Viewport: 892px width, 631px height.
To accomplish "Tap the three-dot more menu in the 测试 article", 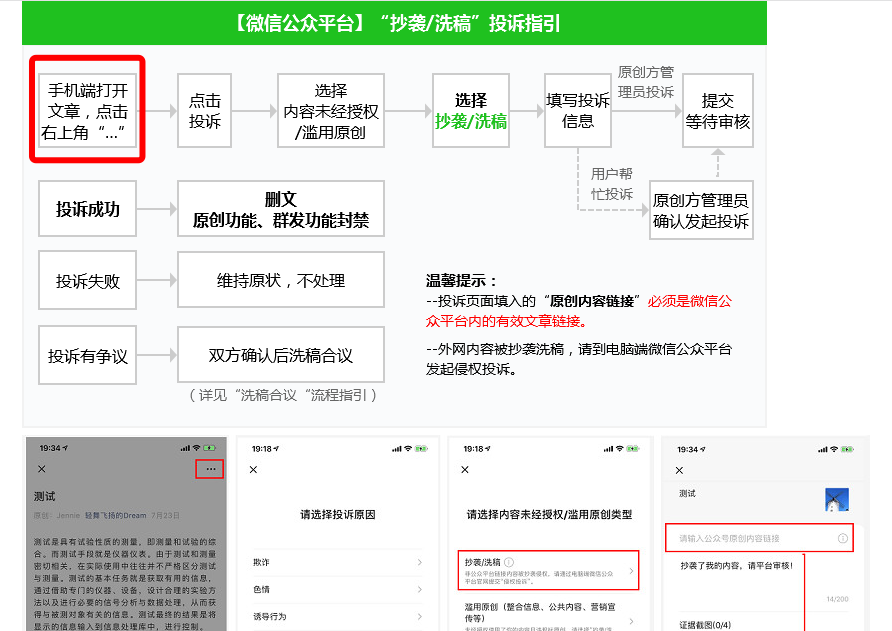I will (210, 469).
